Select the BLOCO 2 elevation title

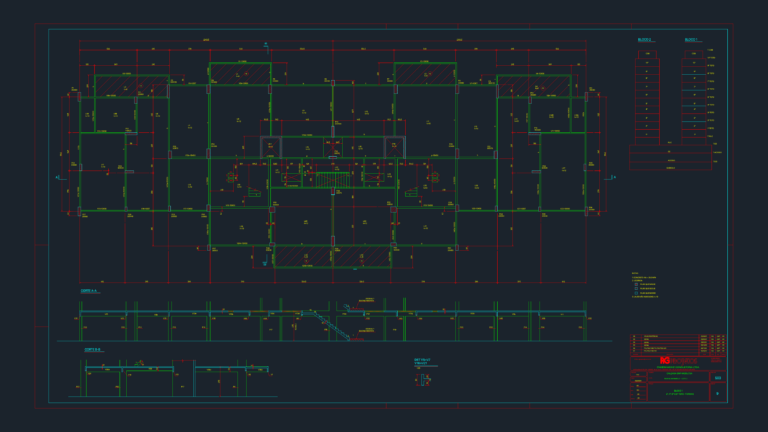coord(645,40)
